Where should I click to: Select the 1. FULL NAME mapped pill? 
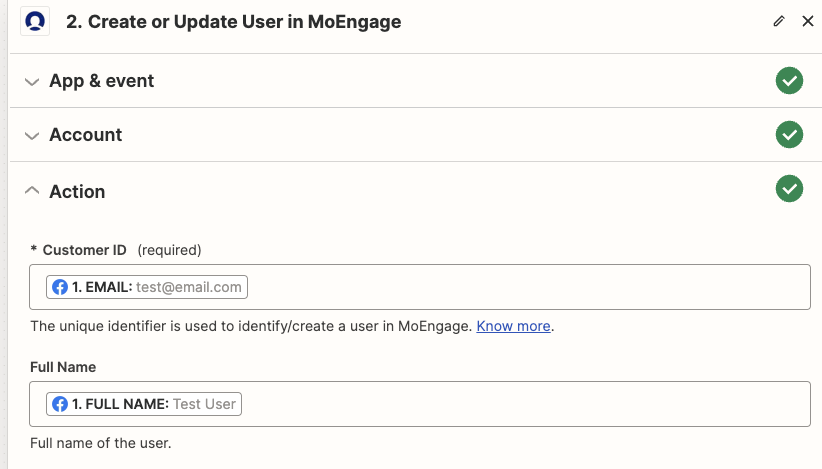pos(144,404)
